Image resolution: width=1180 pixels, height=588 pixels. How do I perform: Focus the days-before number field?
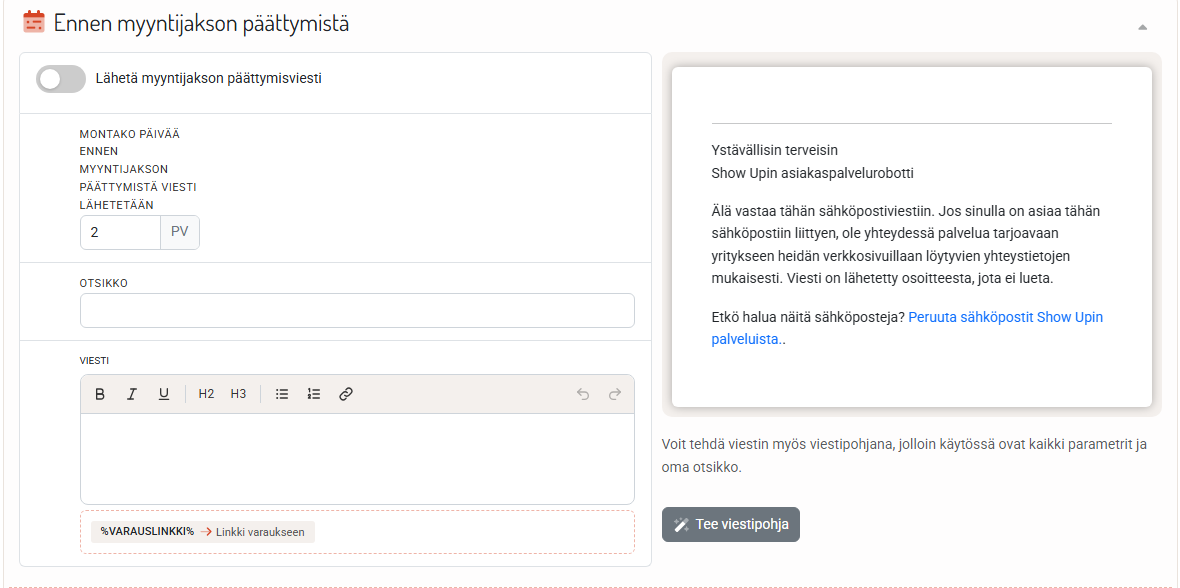(x=120, y=232)
